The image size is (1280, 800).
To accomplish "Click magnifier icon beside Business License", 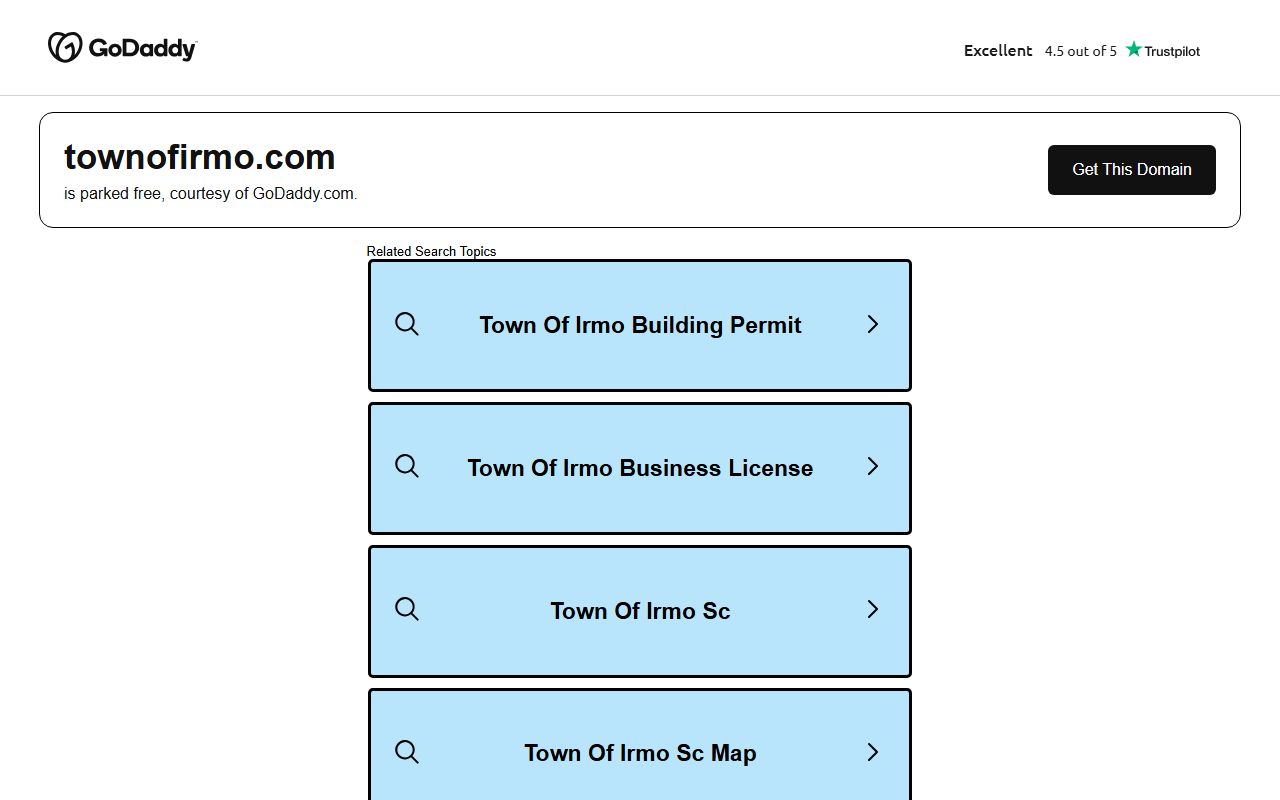I will [407, 466].
